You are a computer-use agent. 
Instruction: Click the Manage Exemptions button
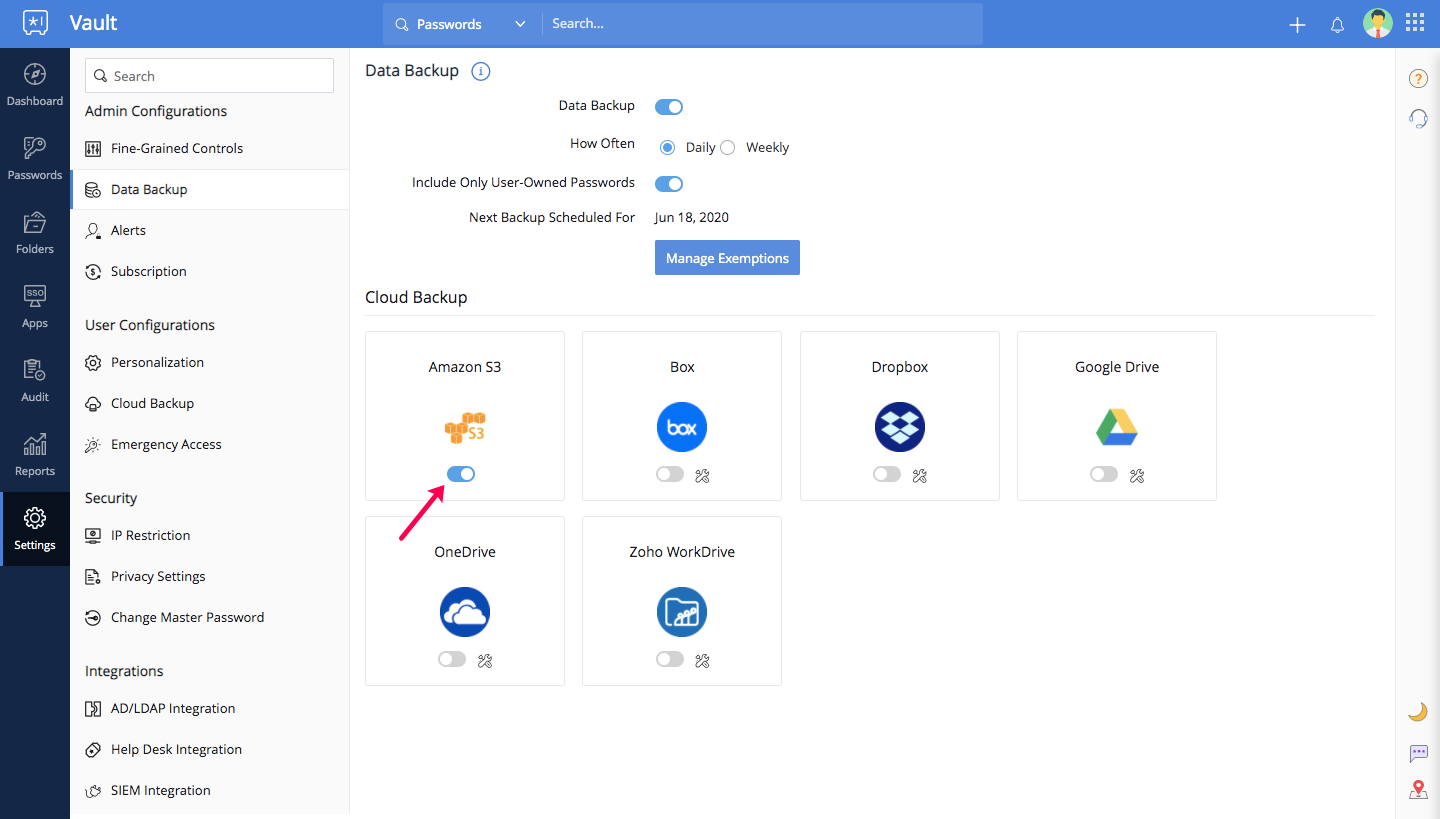pos(727,258)
